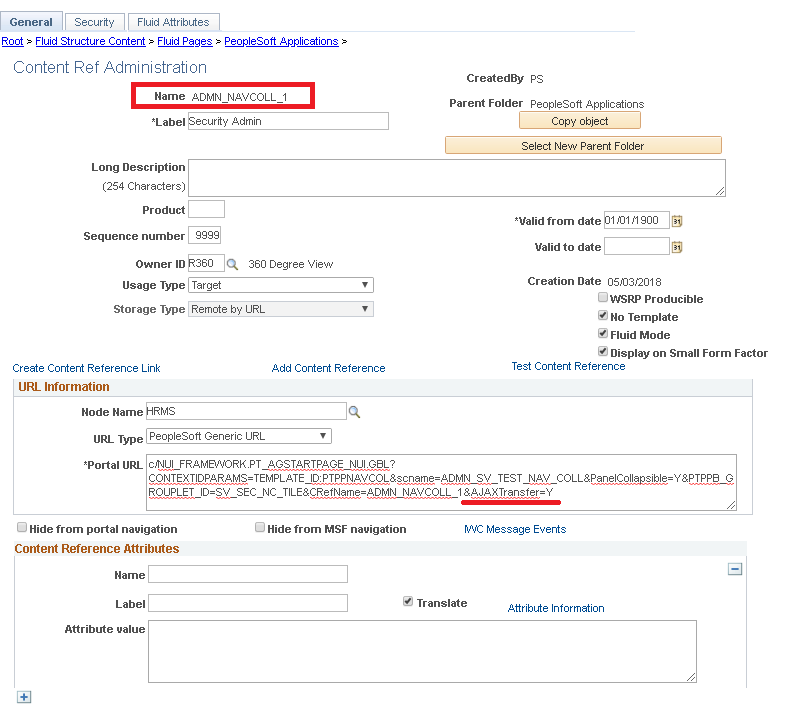Check Hide from portal navigation

coord(21,527)
